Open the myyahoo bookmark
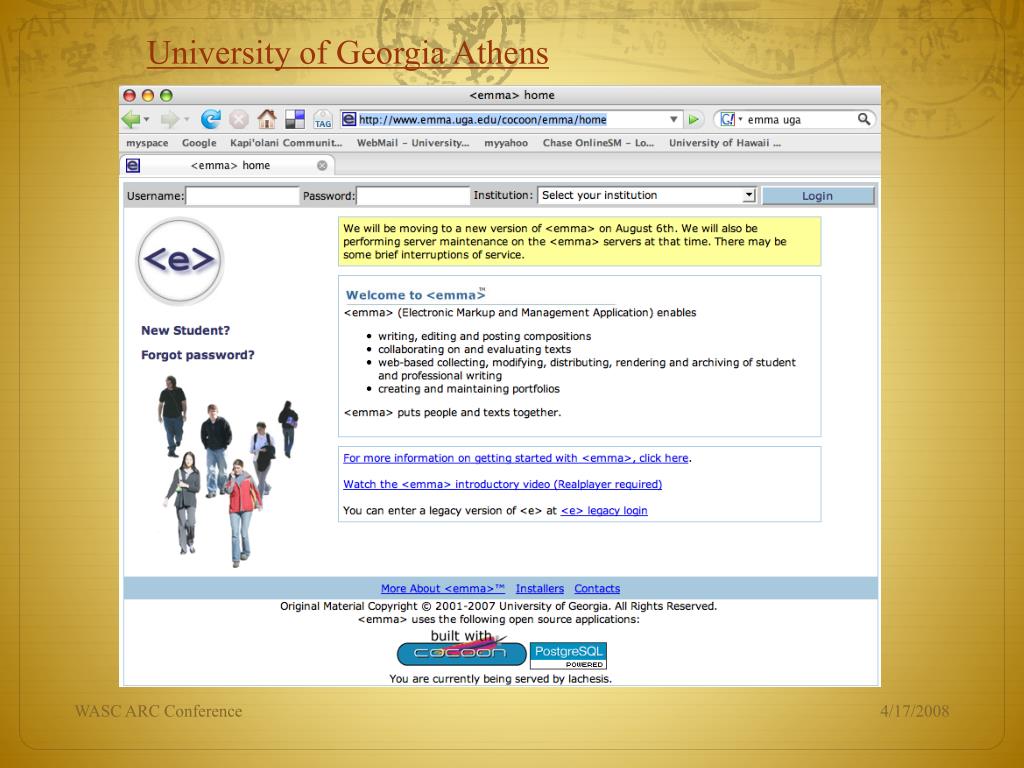This screenshot has width=1024, height=768. 506,143
